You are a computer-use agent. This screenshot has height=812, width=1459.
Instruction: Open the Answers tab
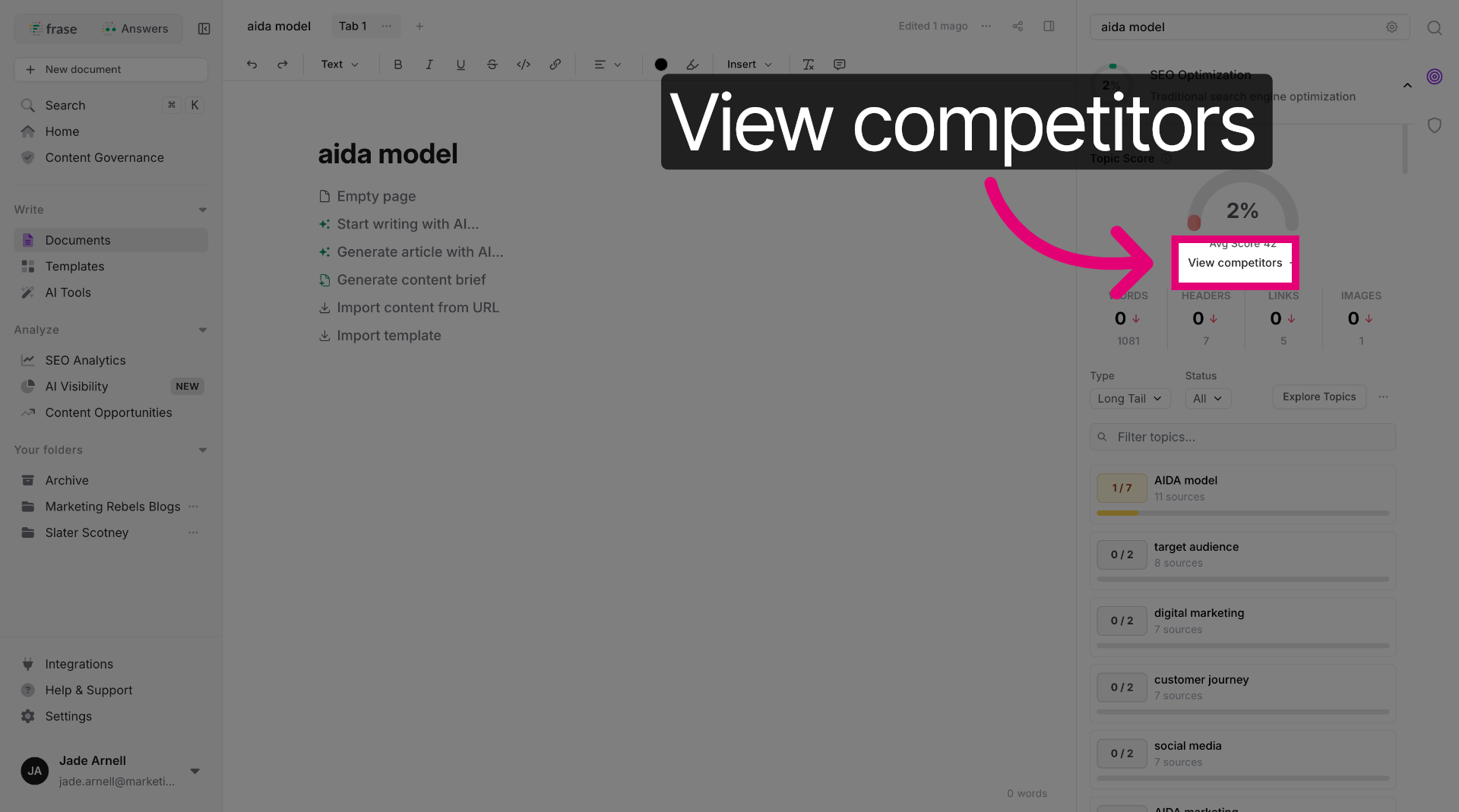(x=136, y=29)
